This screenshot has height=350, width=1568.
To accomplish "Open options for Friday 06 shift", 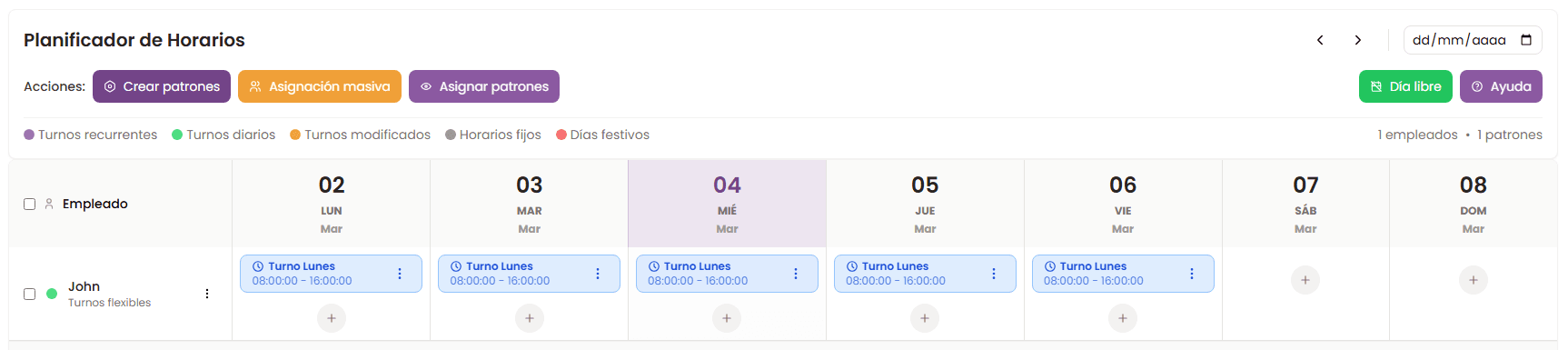I will click(x=1192, y=274).
